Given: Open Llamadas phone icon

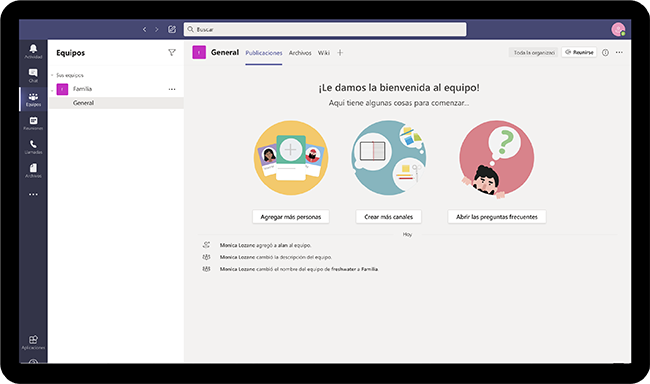Looking at the screenshot, I should (33, 146).
